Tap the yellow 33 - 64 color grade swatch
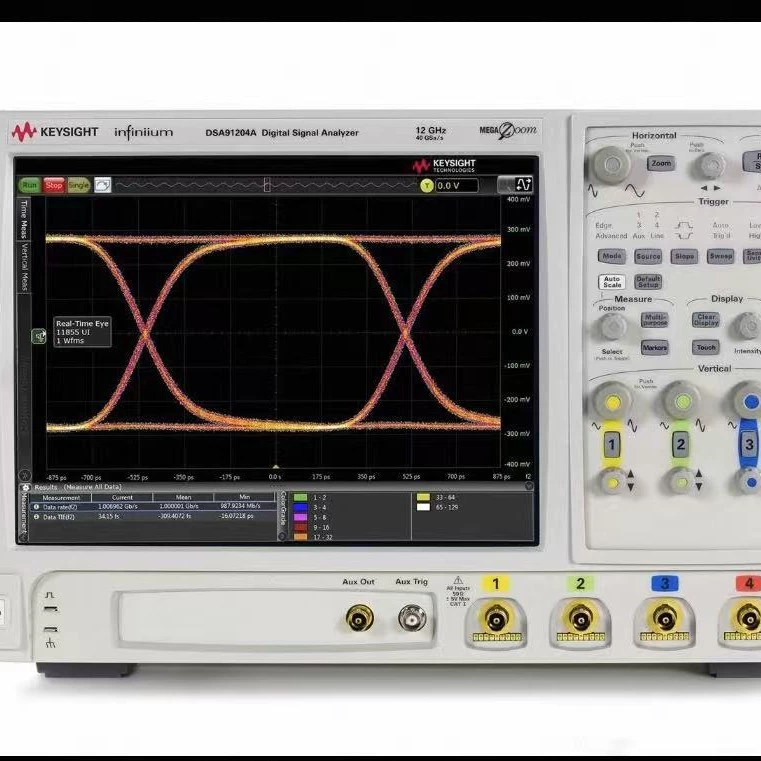The height and width of the screenshot is (761, 761). click(x=423, y=497)
